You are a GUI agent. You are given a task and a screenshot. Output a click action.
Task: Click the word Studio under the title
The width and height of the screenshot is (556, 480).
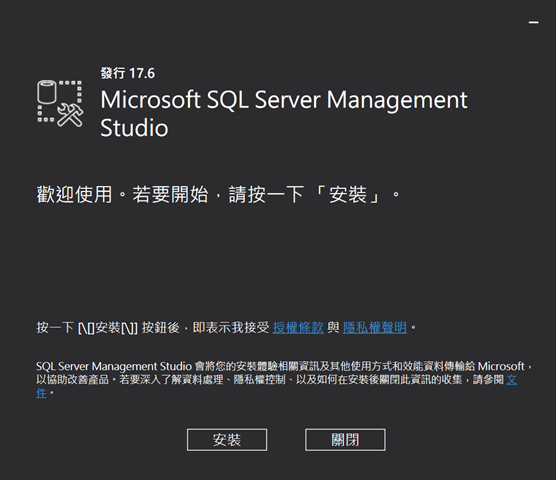click(134, 128)
